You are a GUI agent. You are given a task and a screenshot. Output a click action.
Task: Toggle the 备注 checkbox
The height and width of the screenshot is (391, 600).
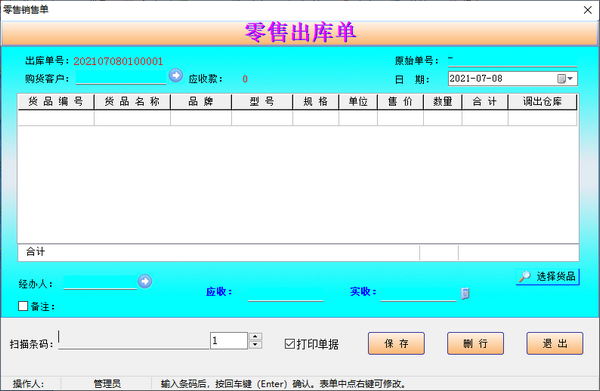coord(23,306)
